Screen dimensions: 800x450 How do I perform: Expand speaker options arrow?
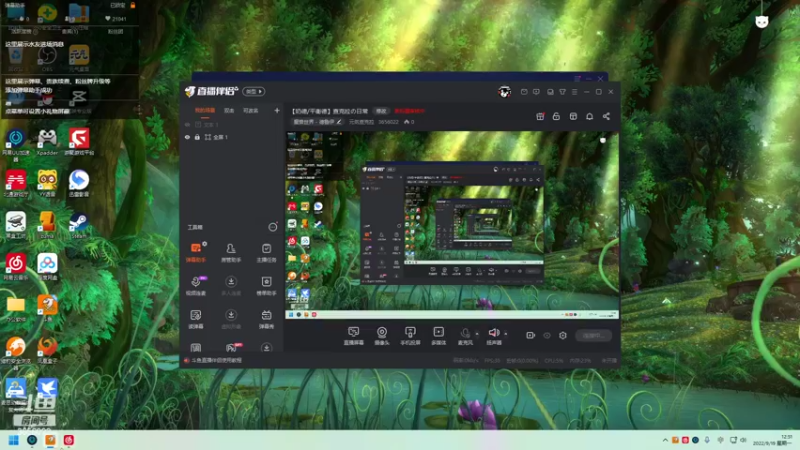[x=506, y=334]
